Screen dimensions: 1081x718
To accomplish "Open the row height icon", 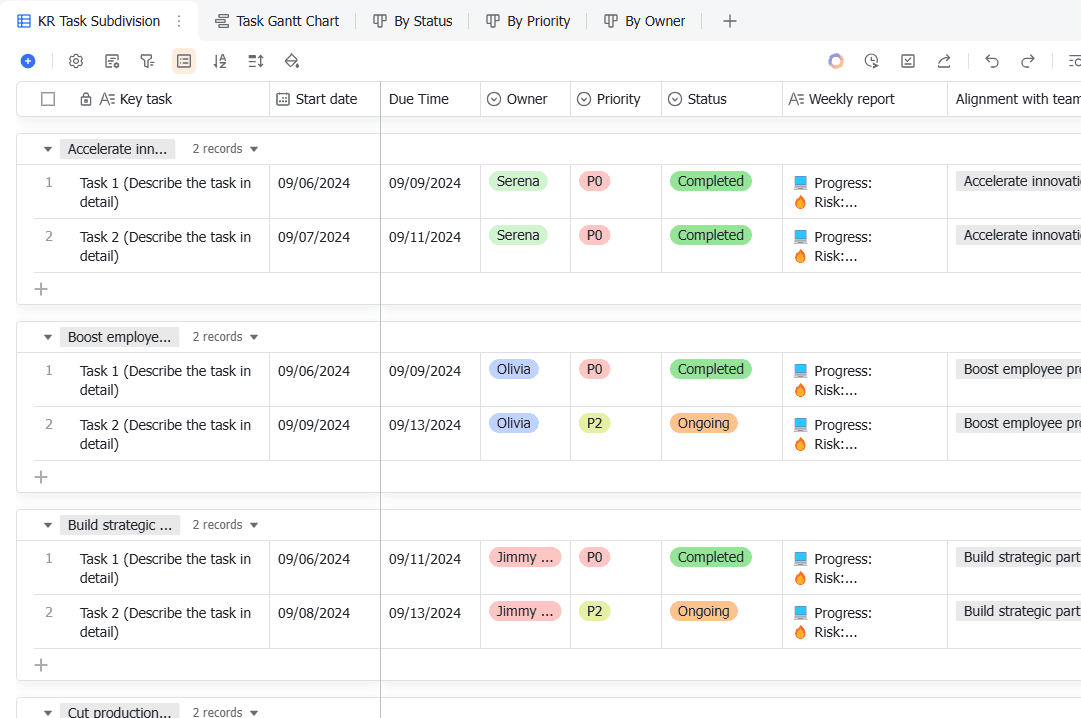I will 256,61.
